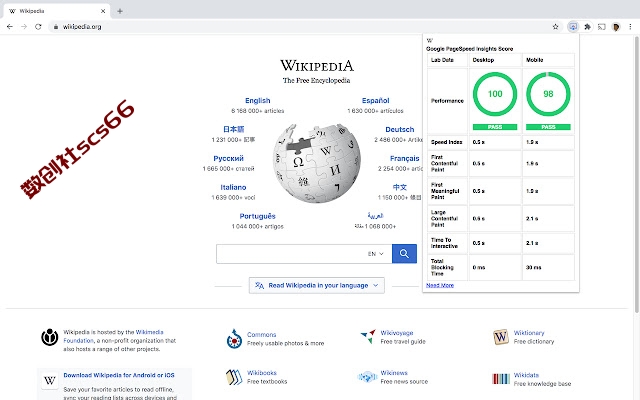Click the Desktop PASS badge
The image size is (640, 400).
point(495,127)
